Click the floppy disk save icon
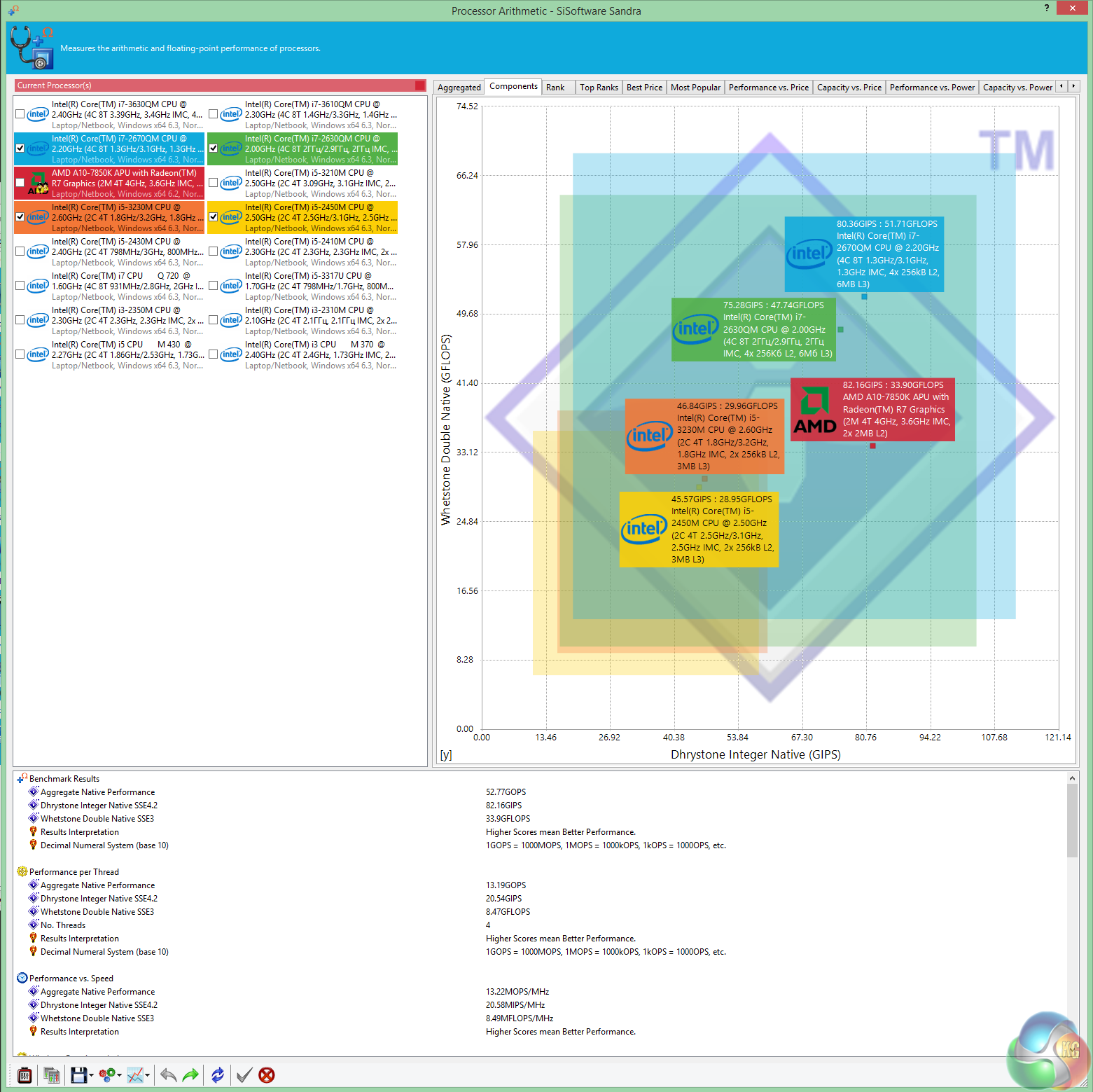1093x1092 pixels. 78,1074
